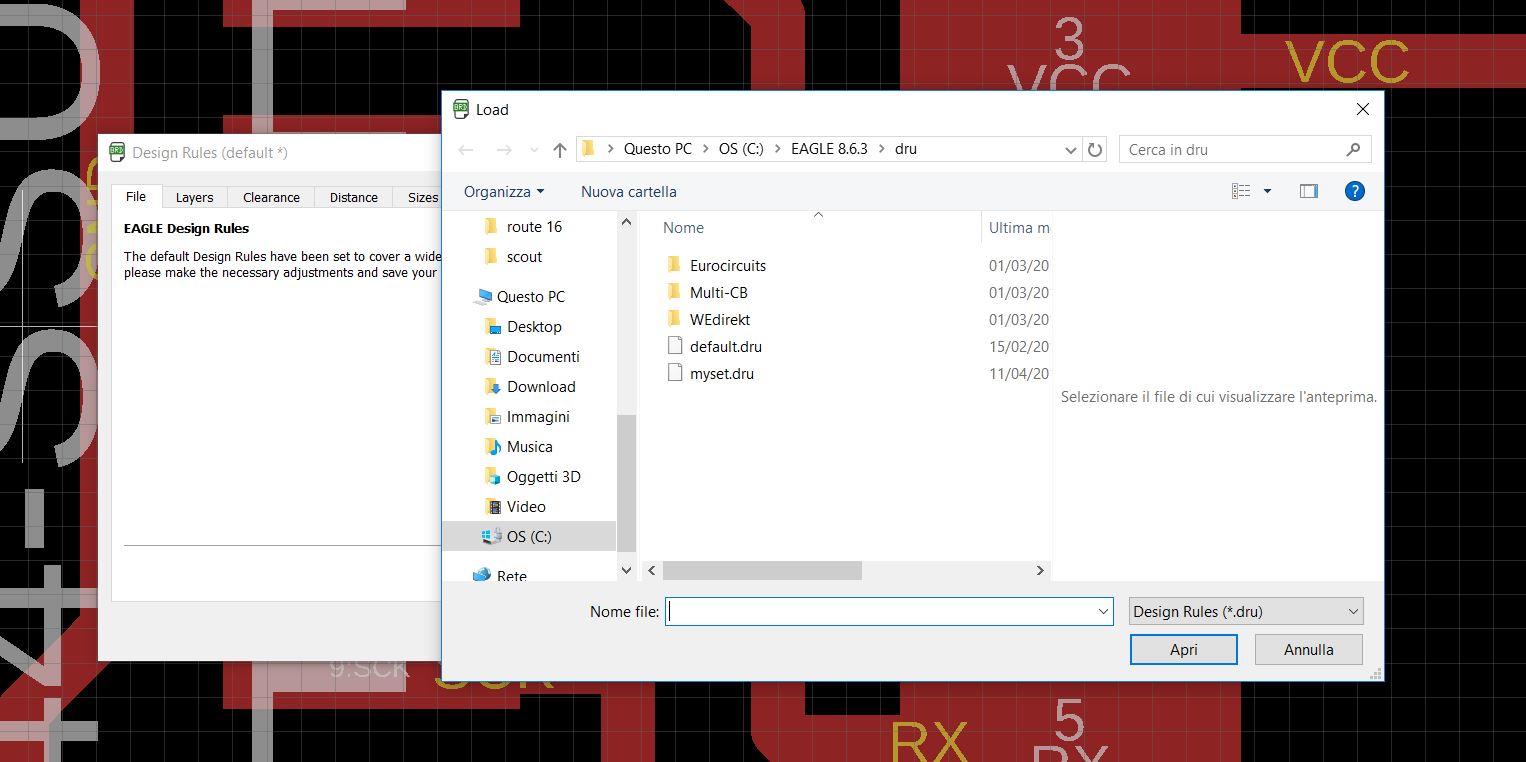Go back using the left arrow in Load dialog
The height and width of the screenshot is (762, 1526).
click(x=466, y=150)
